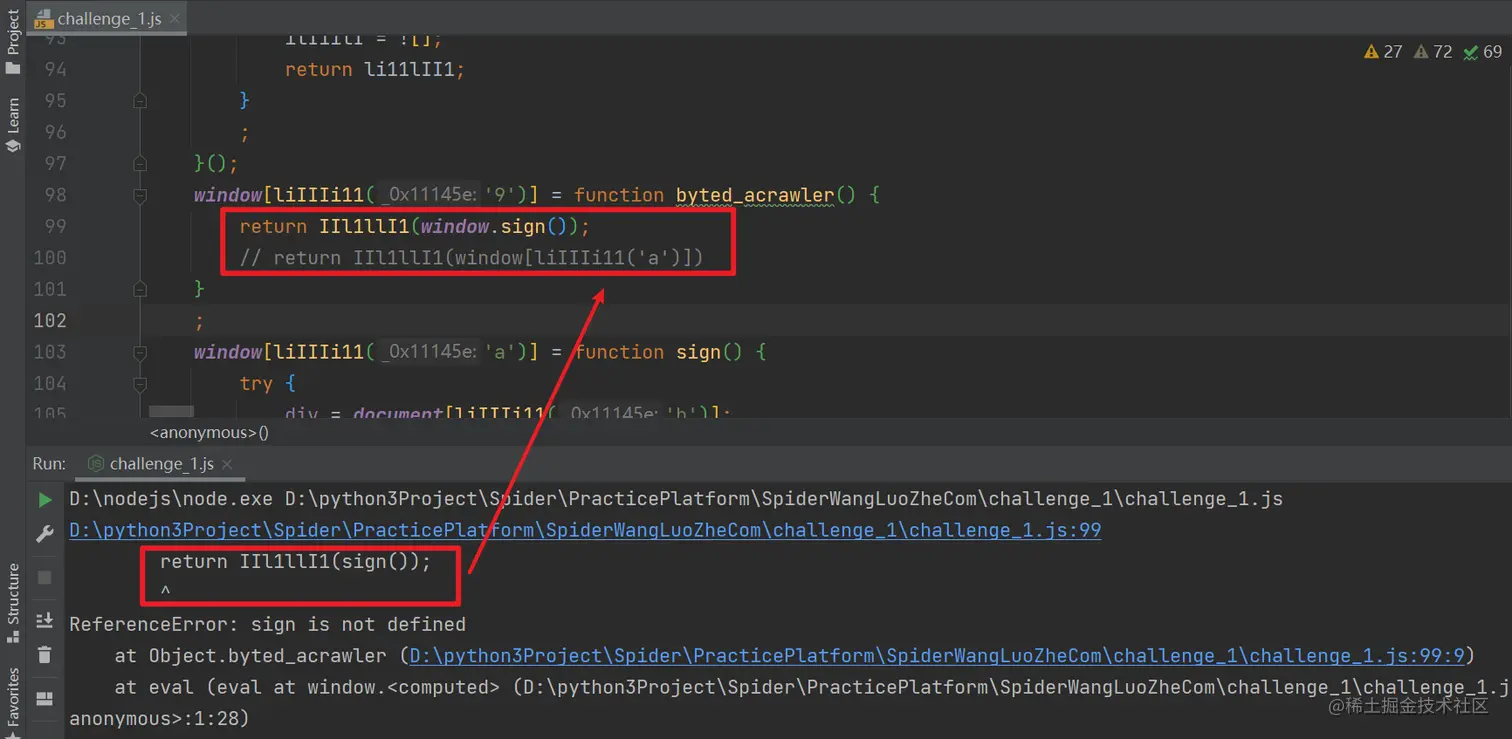Close the challenge_1.js Run tab
1512x739 pixels.
[x=227, y=464]
